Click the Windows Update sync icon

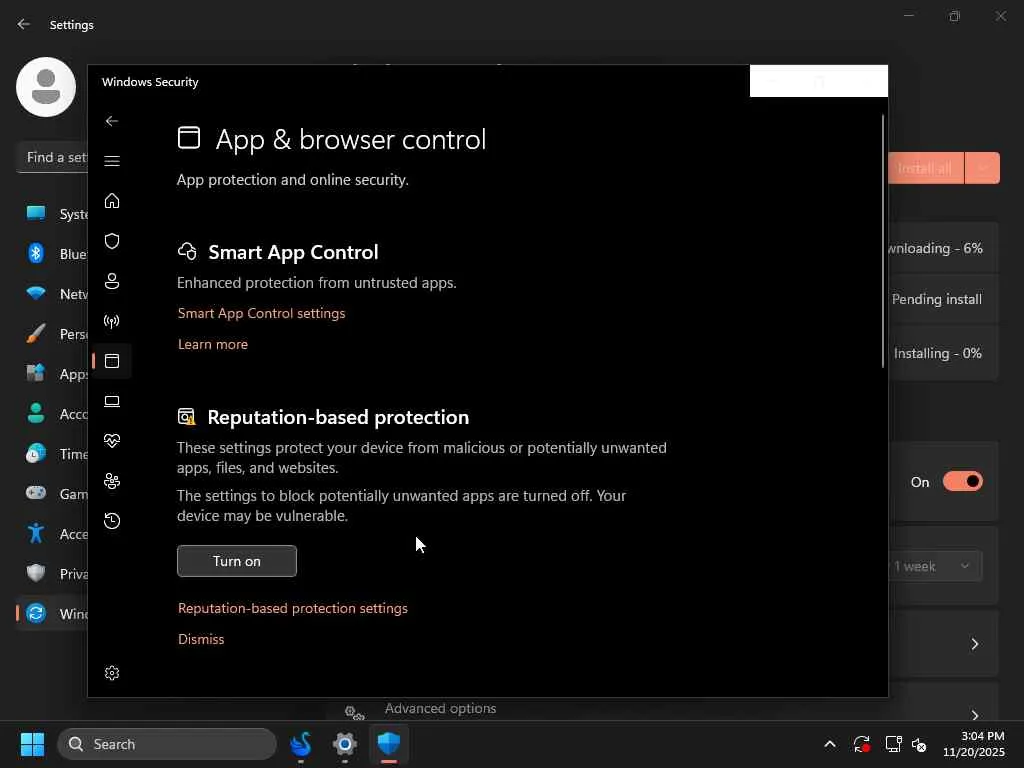[36, 613]
